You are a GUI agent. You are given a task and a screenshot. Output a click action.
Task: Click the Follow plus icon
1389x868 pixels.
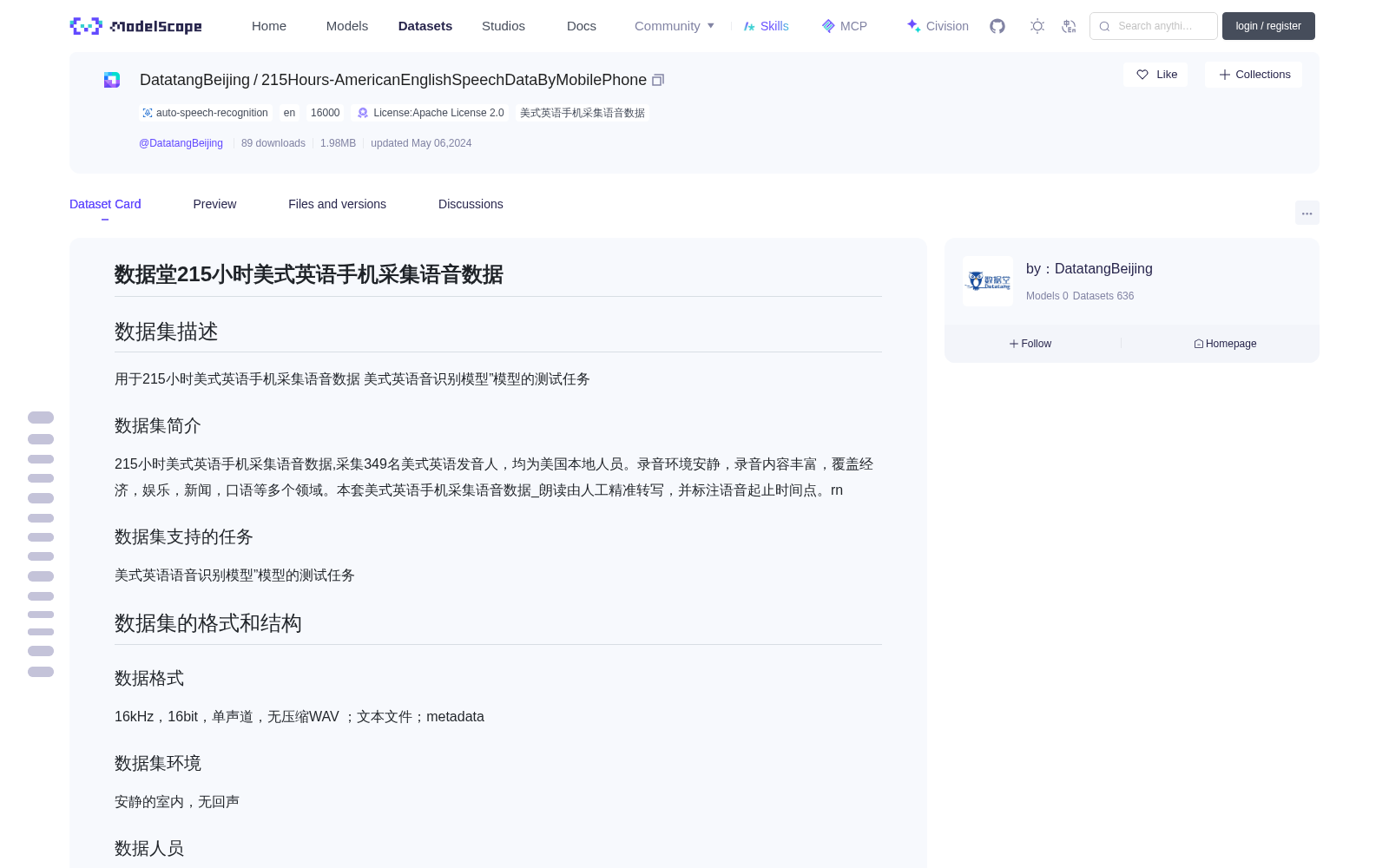(x=1014, y=344)
